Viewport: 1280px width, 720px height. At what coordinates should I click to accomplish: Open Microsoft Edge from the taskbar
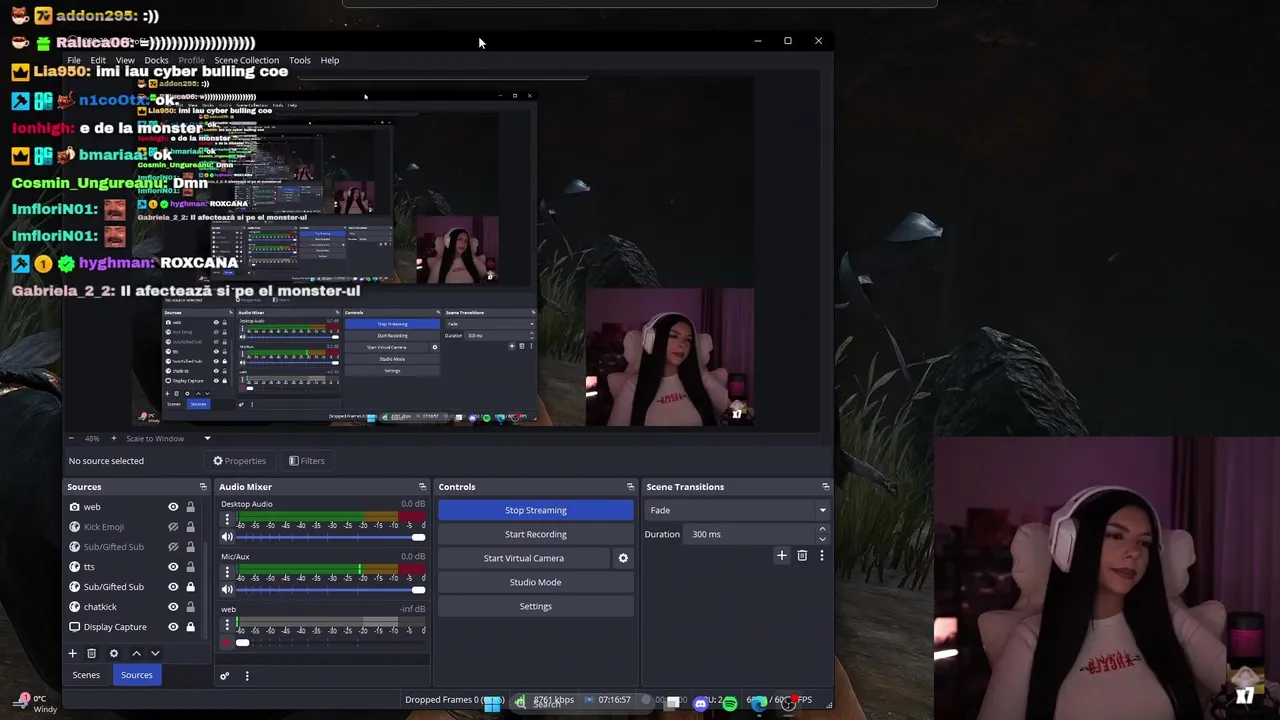[759, 704]
